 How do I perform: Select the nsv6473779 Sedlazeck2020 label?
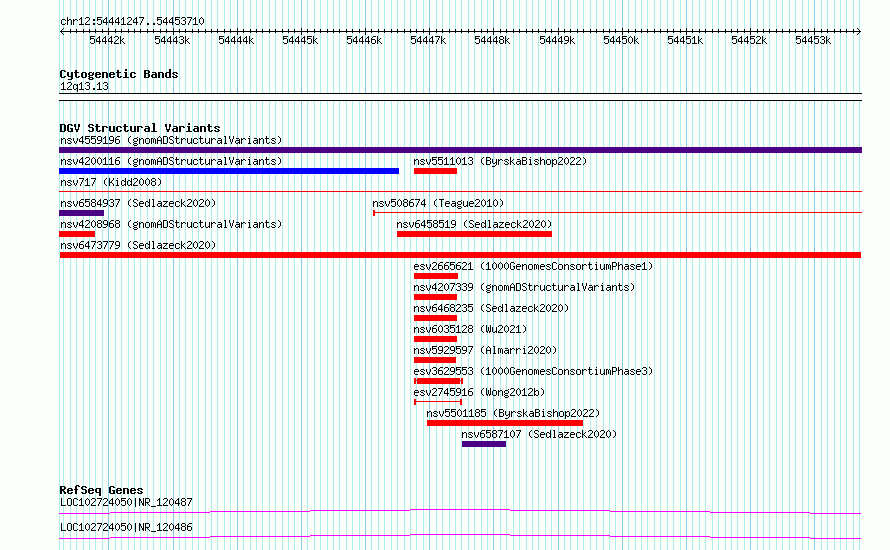tap(138, 245)
